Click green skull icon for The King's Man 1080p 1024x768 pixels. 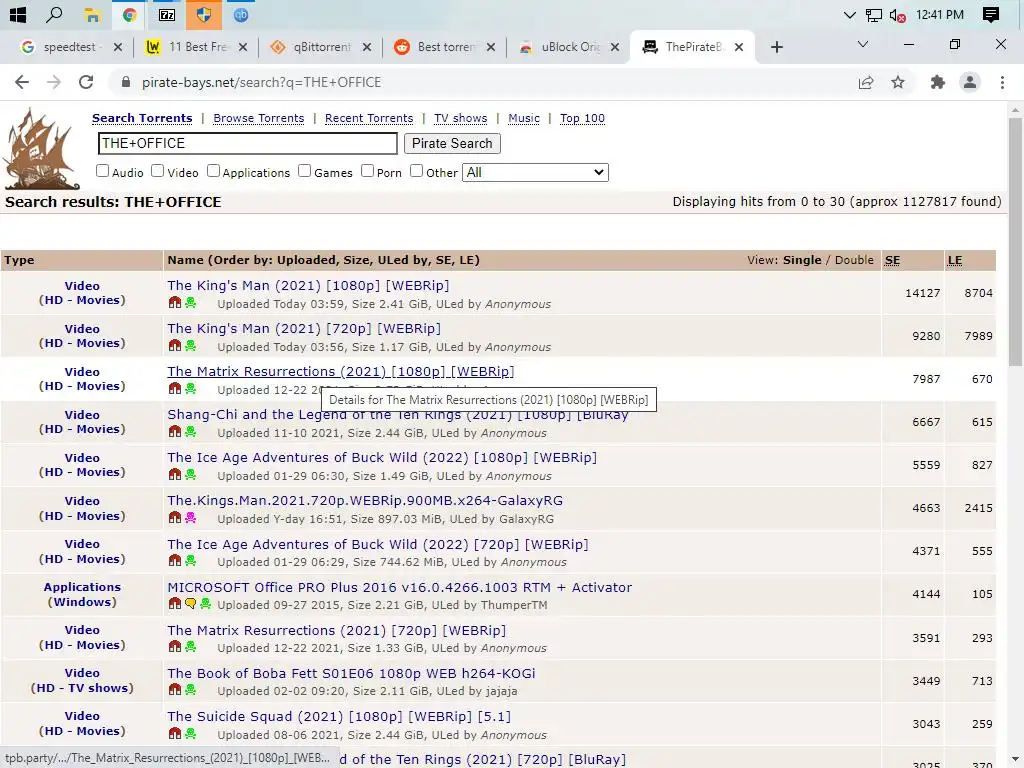coord(190,302)
